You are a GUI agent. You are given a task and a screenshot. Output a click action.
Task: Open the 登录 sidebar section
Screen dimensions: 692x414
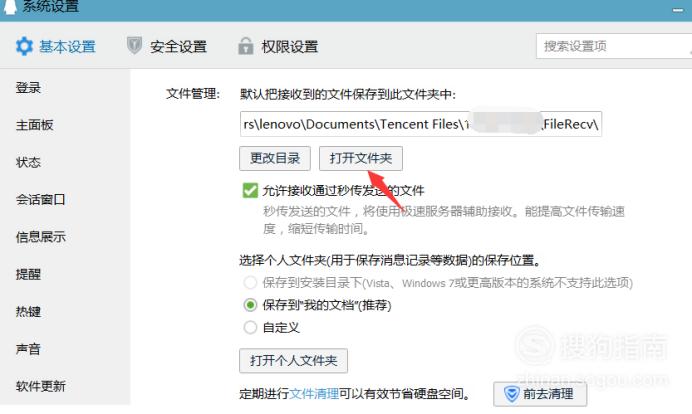click(28, 88)
